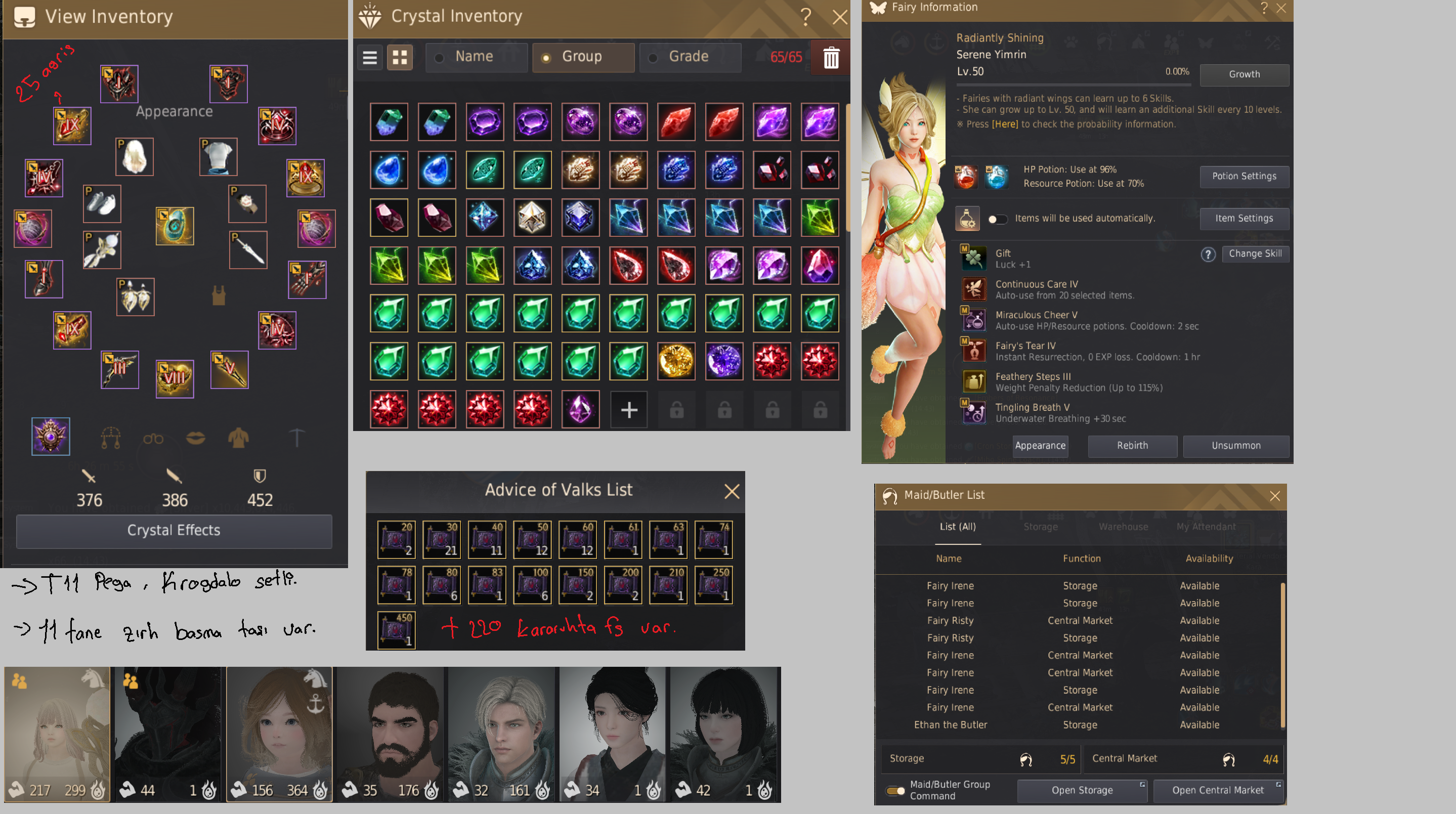The height and width of the screenshot is (814, 1456).
Task: Open Crystal Inventory help question mark
Action: 805,17
